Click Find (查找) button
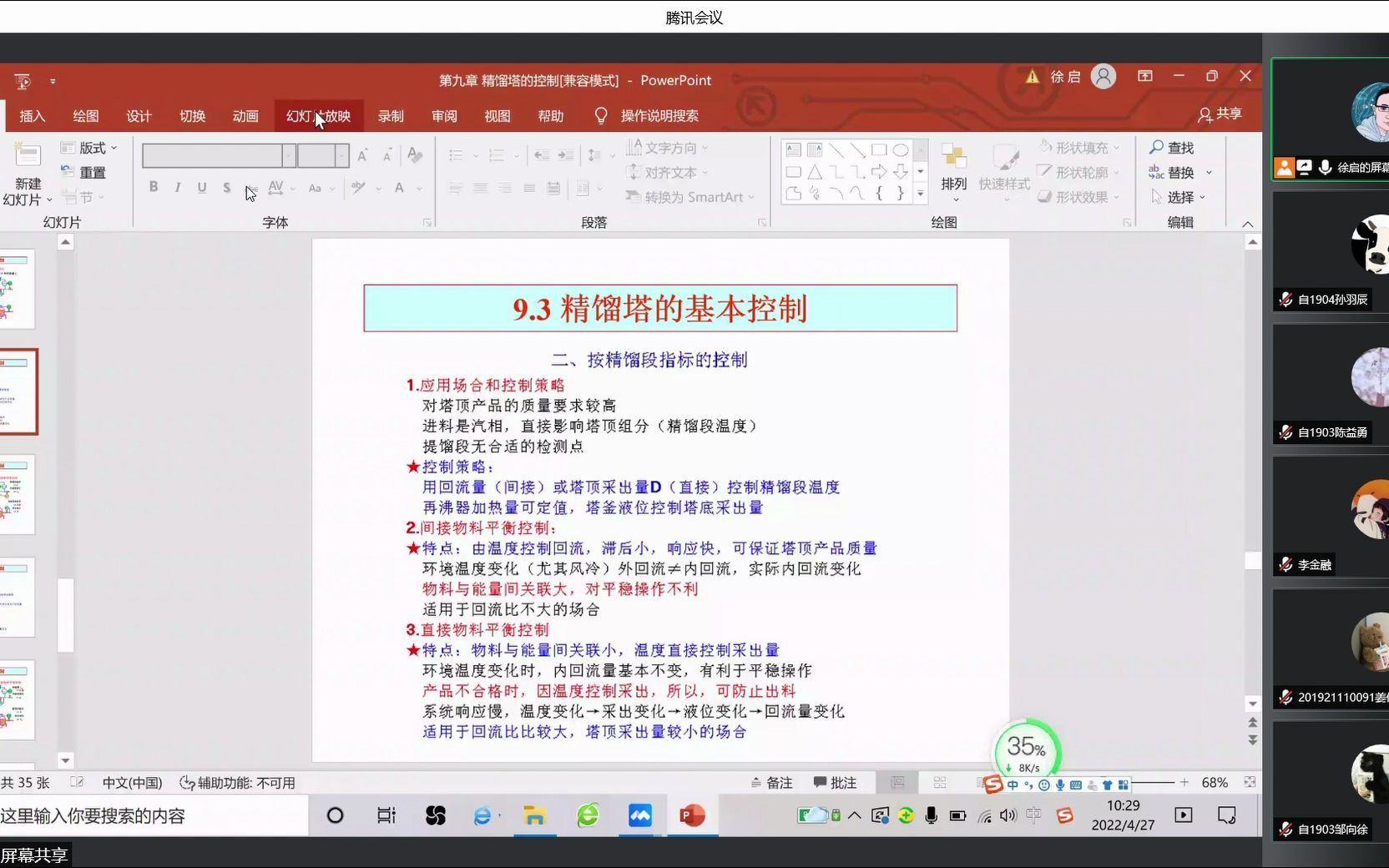1389x868 pixels. [1171, 148]
